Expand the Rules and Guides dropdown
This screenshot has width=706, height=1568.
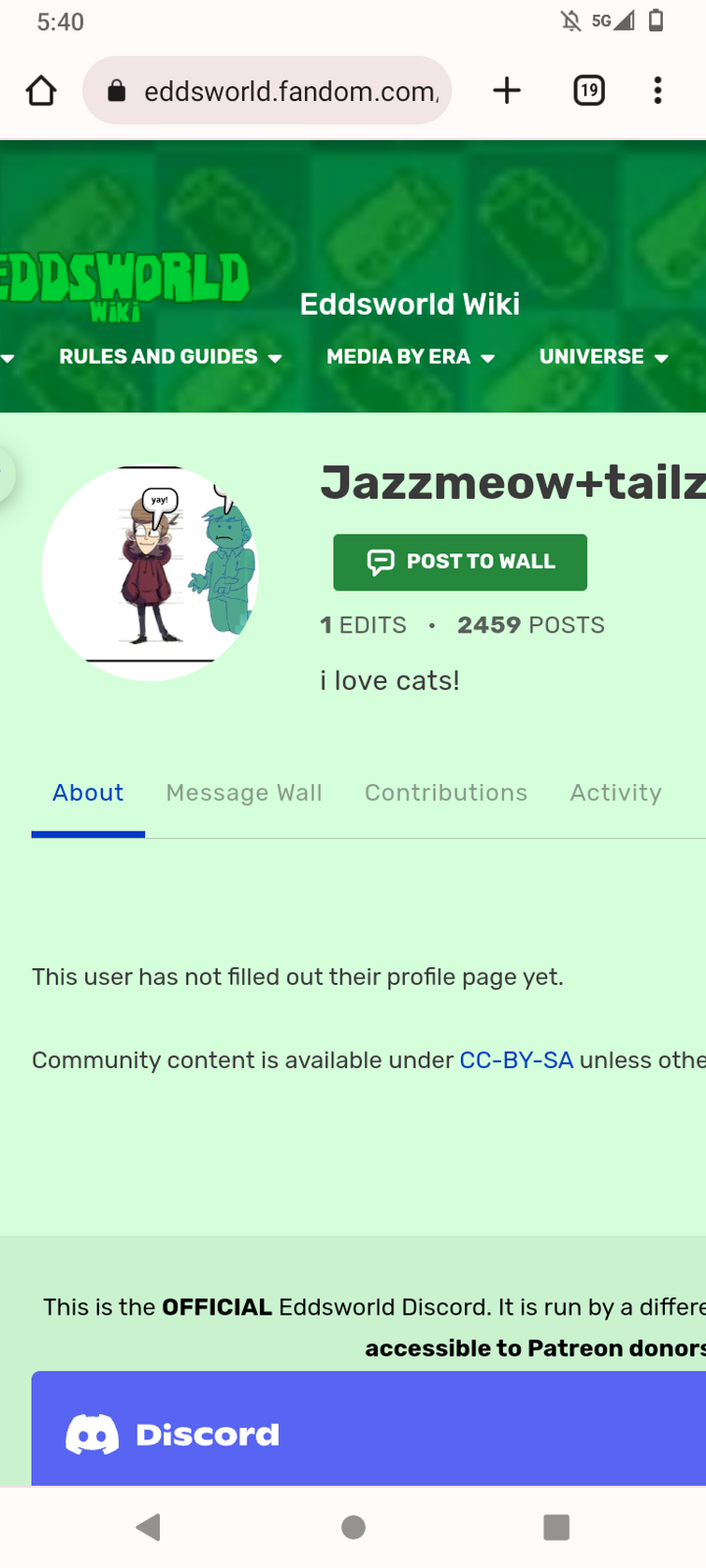(170, 357)
